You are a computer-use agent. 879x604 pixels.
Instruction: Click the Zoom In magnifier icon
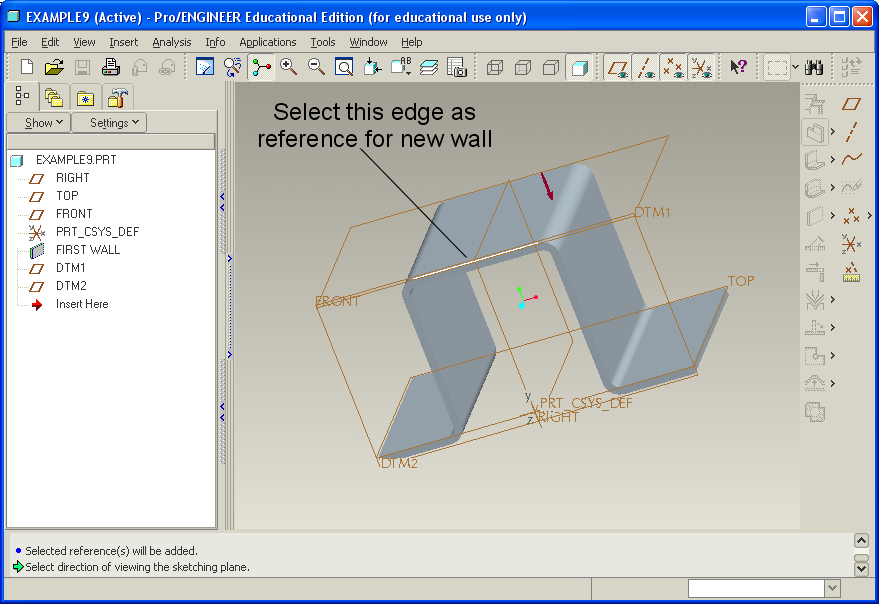pyautogui.click(x=289, y=67)
